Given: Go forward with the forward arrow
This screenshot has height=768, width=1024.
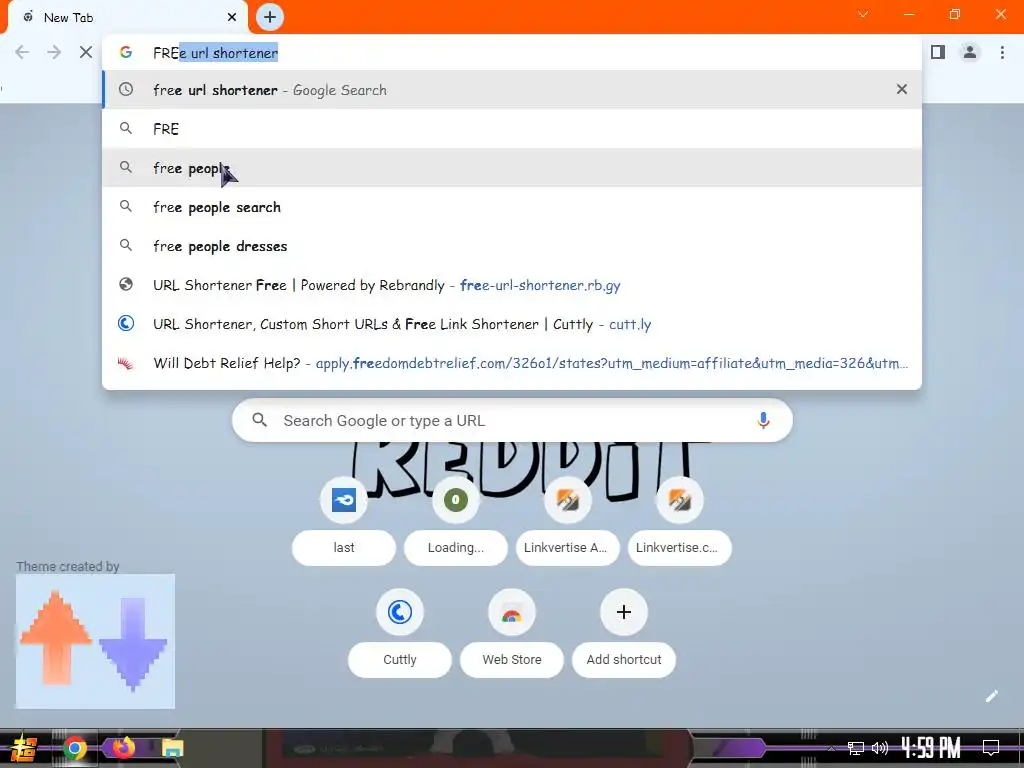Looking at the screenshot, I should (54, 52).
